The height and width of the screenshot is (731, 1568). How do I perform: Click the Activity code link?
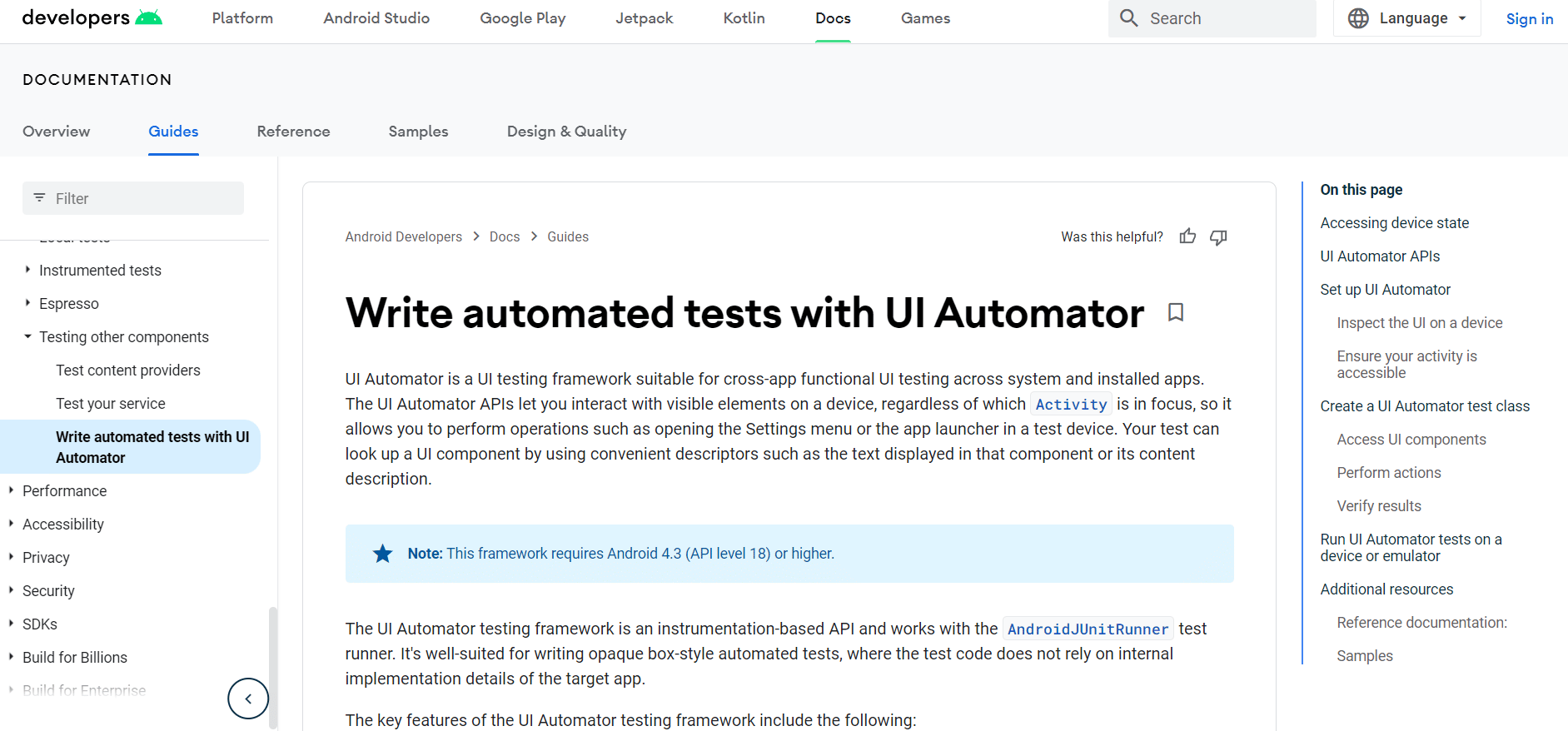[1071, 404]
